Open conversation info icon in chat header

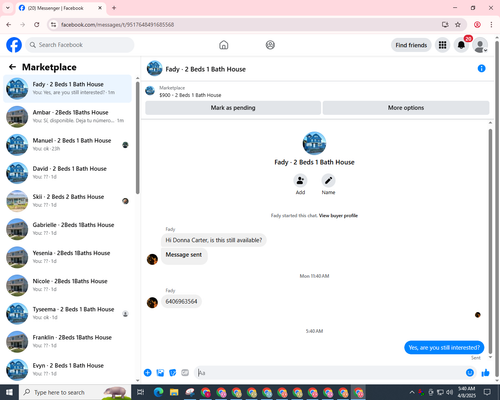[481, 68]
